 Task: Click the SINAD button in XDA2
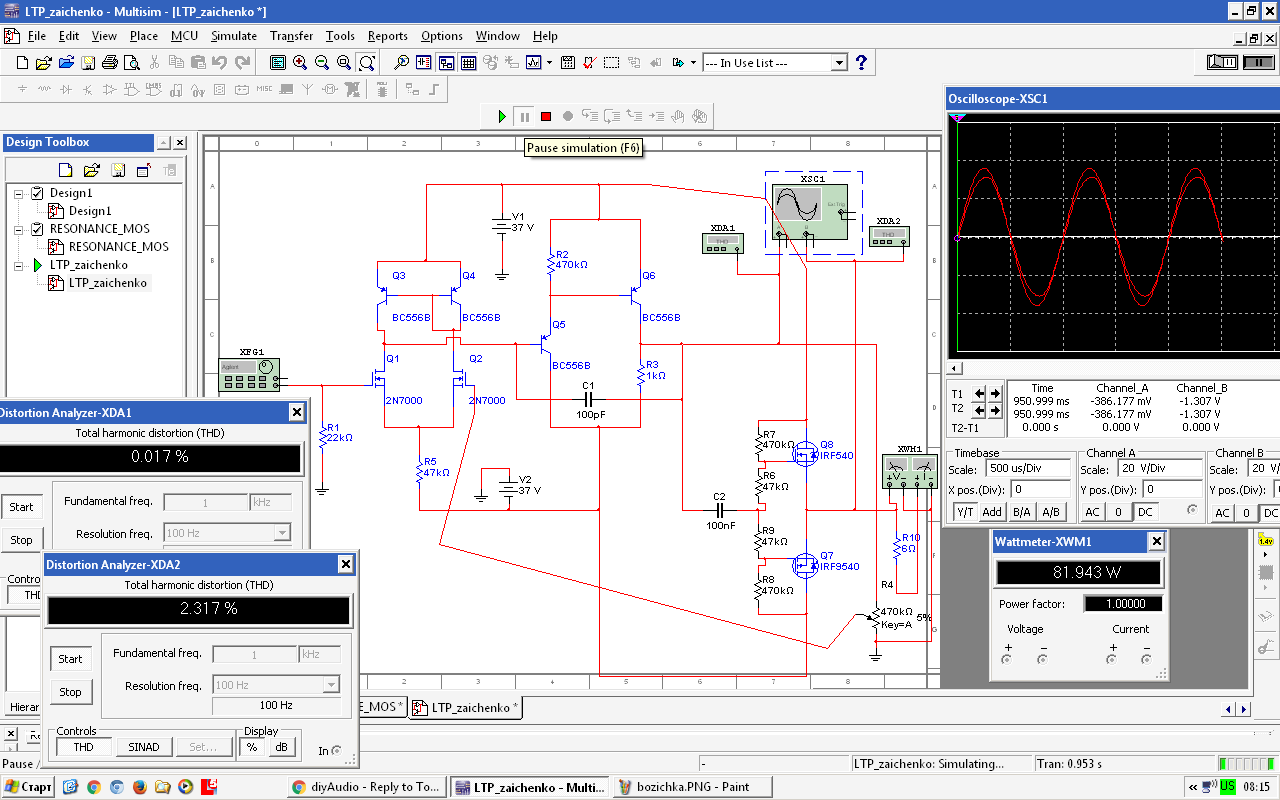143,747
